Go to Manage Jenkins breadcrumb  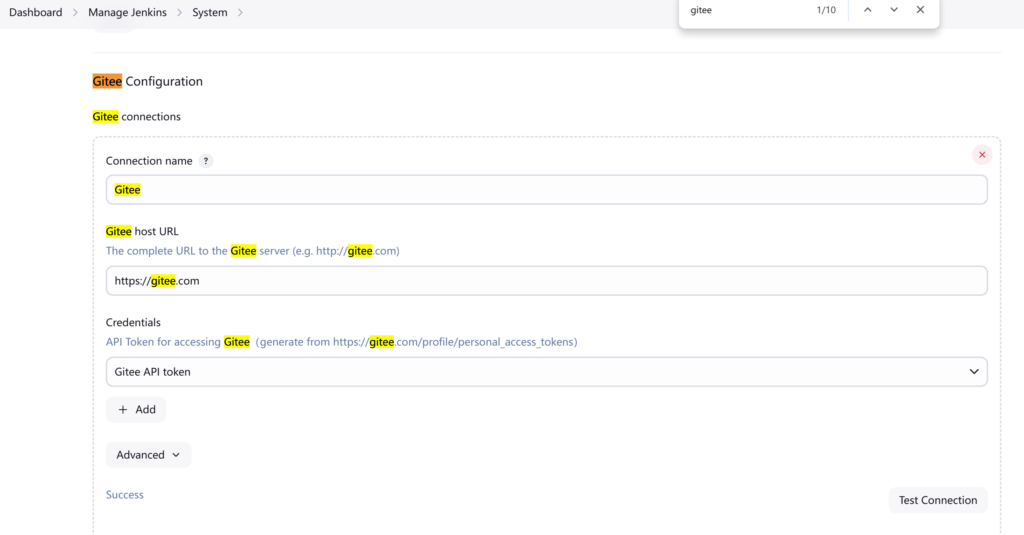click(x=127, y=12)
